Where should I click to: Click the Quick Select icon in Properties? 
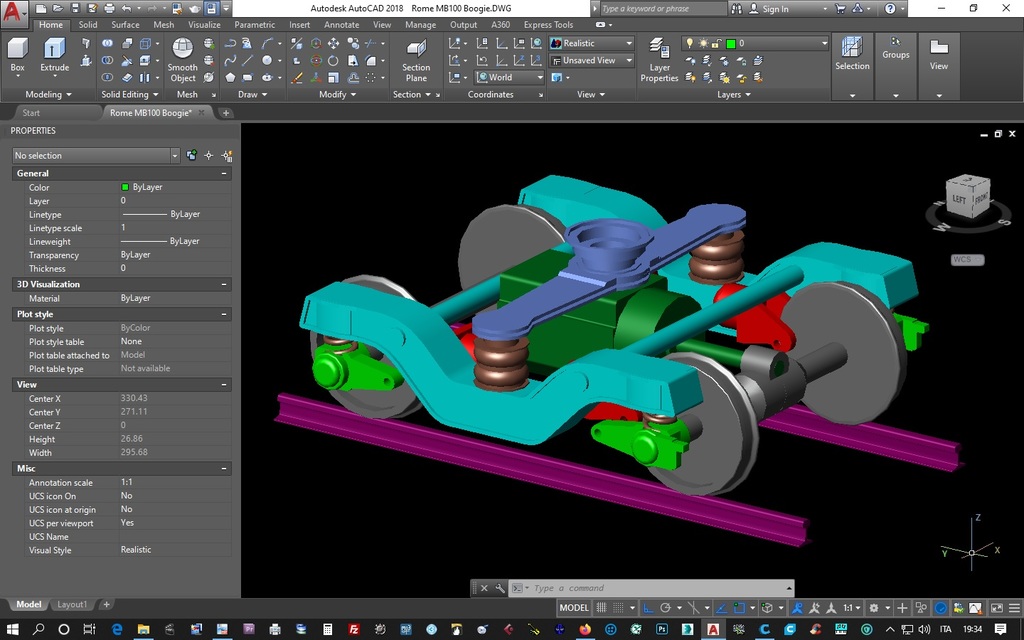tap(226, 155)
